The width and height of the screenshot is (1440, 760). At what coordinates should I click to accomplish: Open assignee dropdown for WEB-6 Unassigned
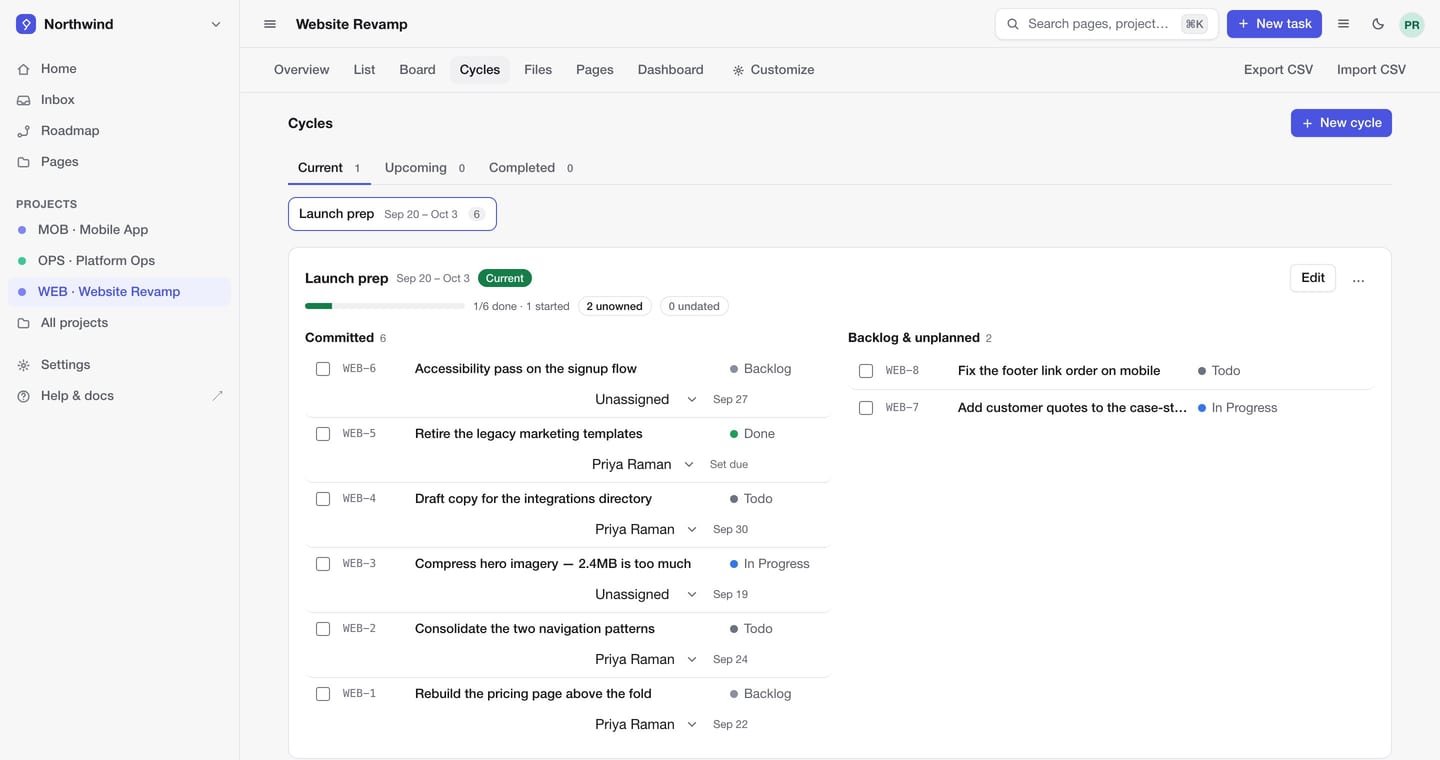pyautogui.click(x=646, y=399)
